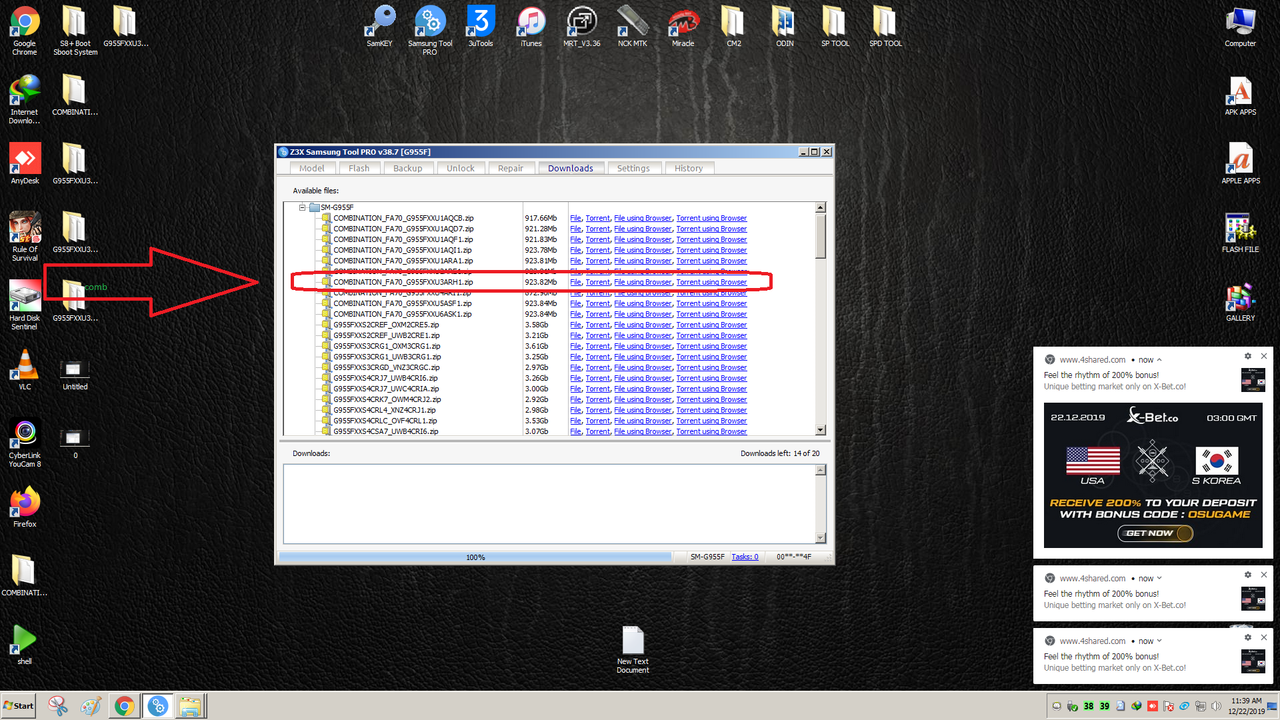Viewport: 1280px width, 720px height.
Task: Open Snipping Tool from the taskbar
Action: (x=58, y=706)
